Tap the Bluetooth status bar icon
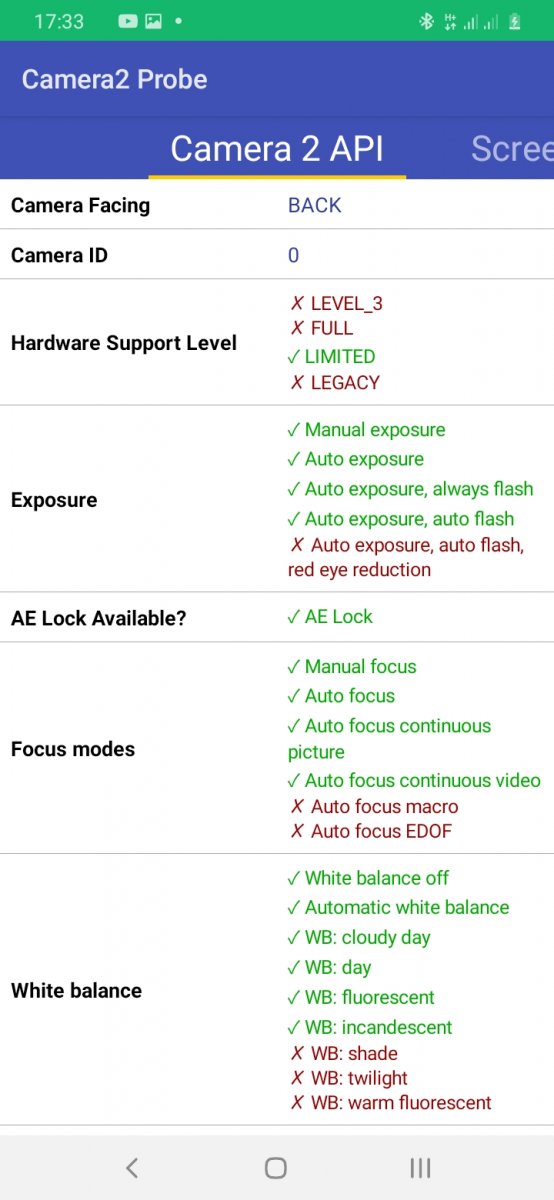The image size is (554, 1200). pyautogui.click(x=426, y=21)
